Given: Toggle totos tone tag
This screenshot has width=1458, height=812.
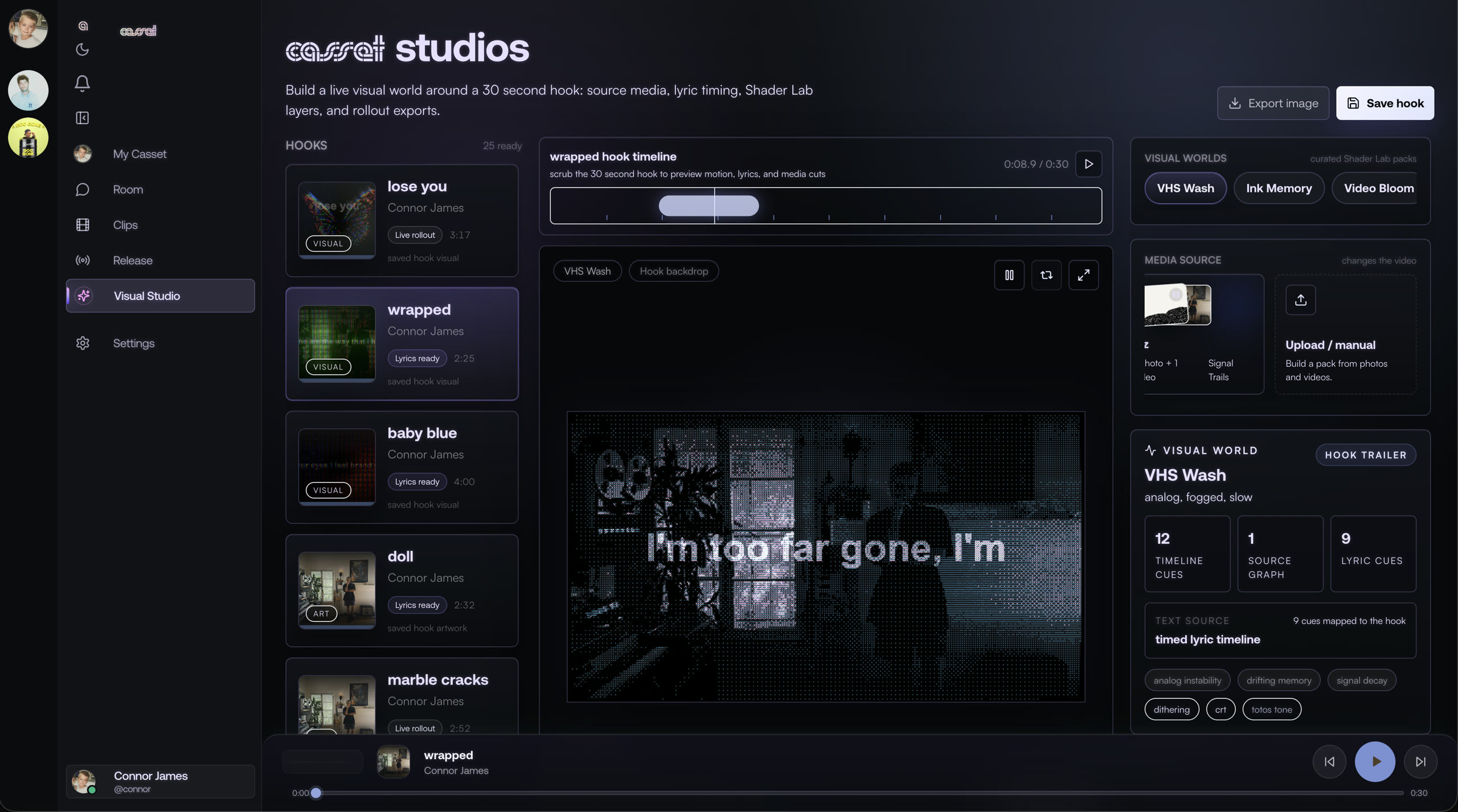Looking at the screenshot, I should tap(1271, 710).
